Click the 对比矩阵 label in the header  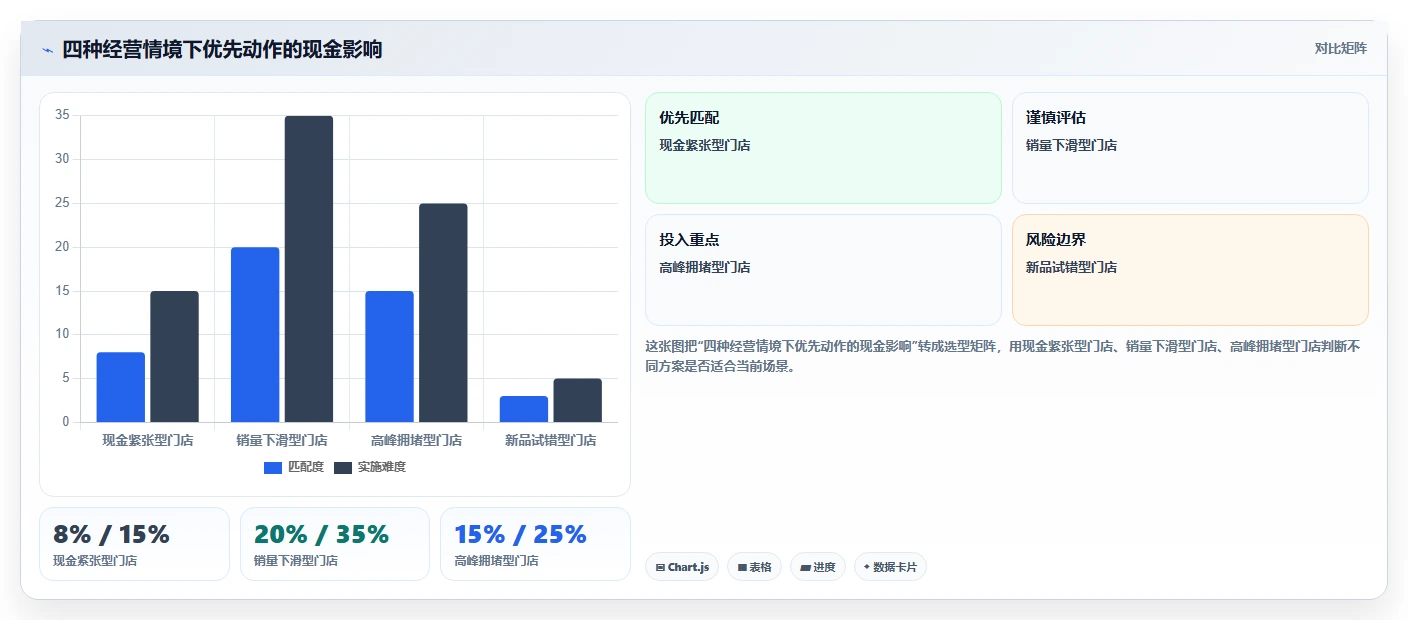click(1340, 48)
